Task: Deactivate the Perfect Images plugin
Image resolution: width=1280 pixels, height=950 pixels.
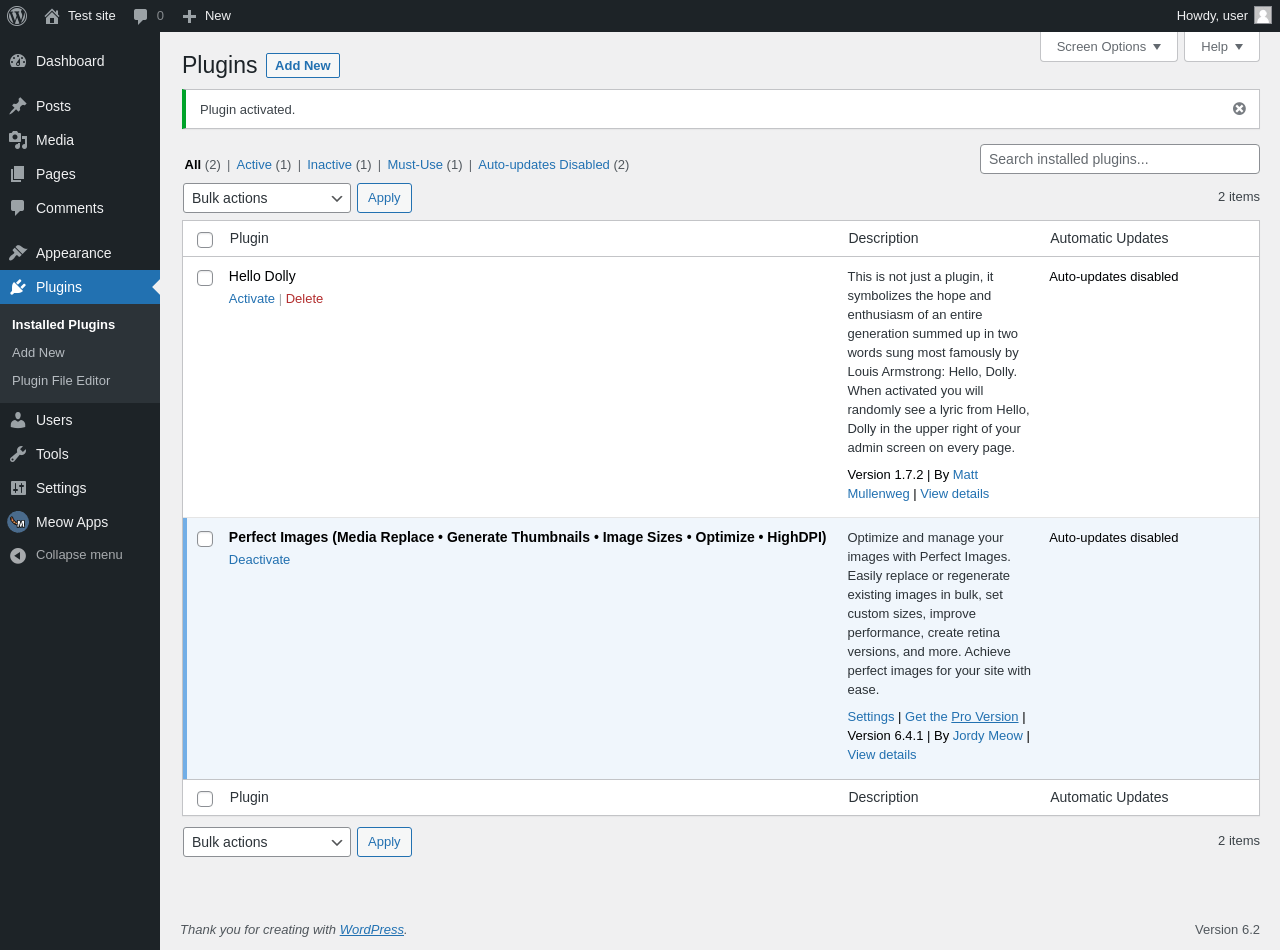Action: click(x=259, y=560)
